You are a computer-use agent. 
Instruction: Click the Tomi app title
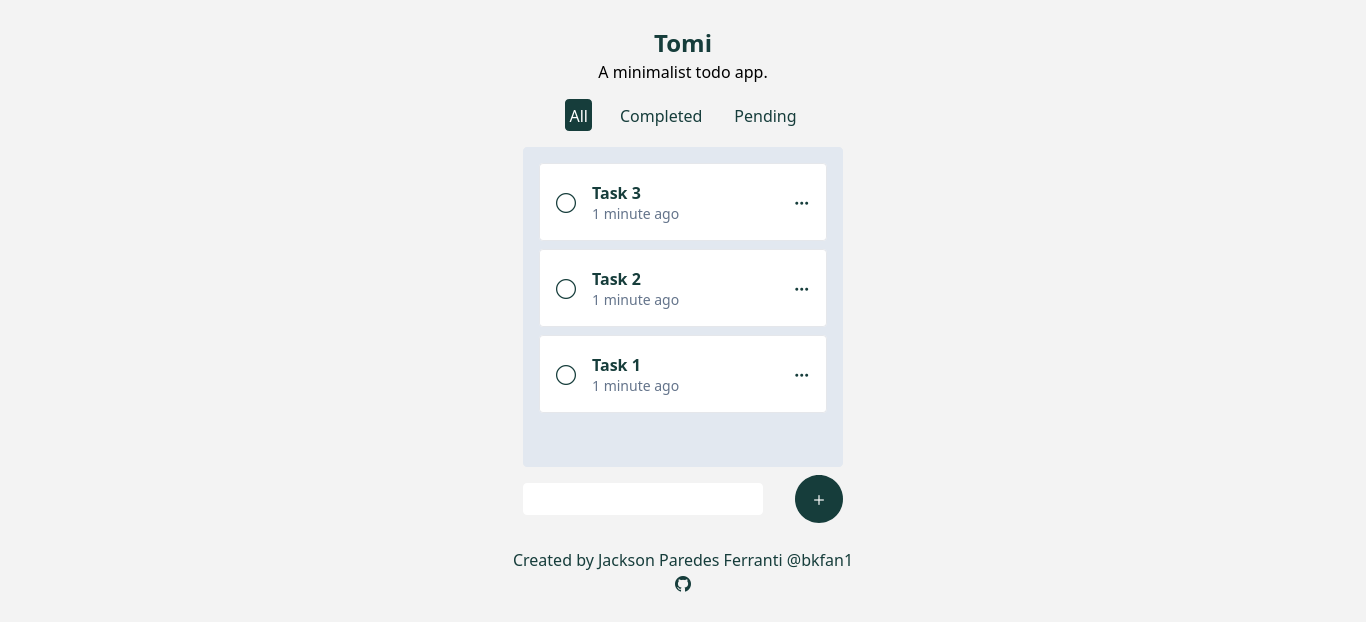click(683, 43)
